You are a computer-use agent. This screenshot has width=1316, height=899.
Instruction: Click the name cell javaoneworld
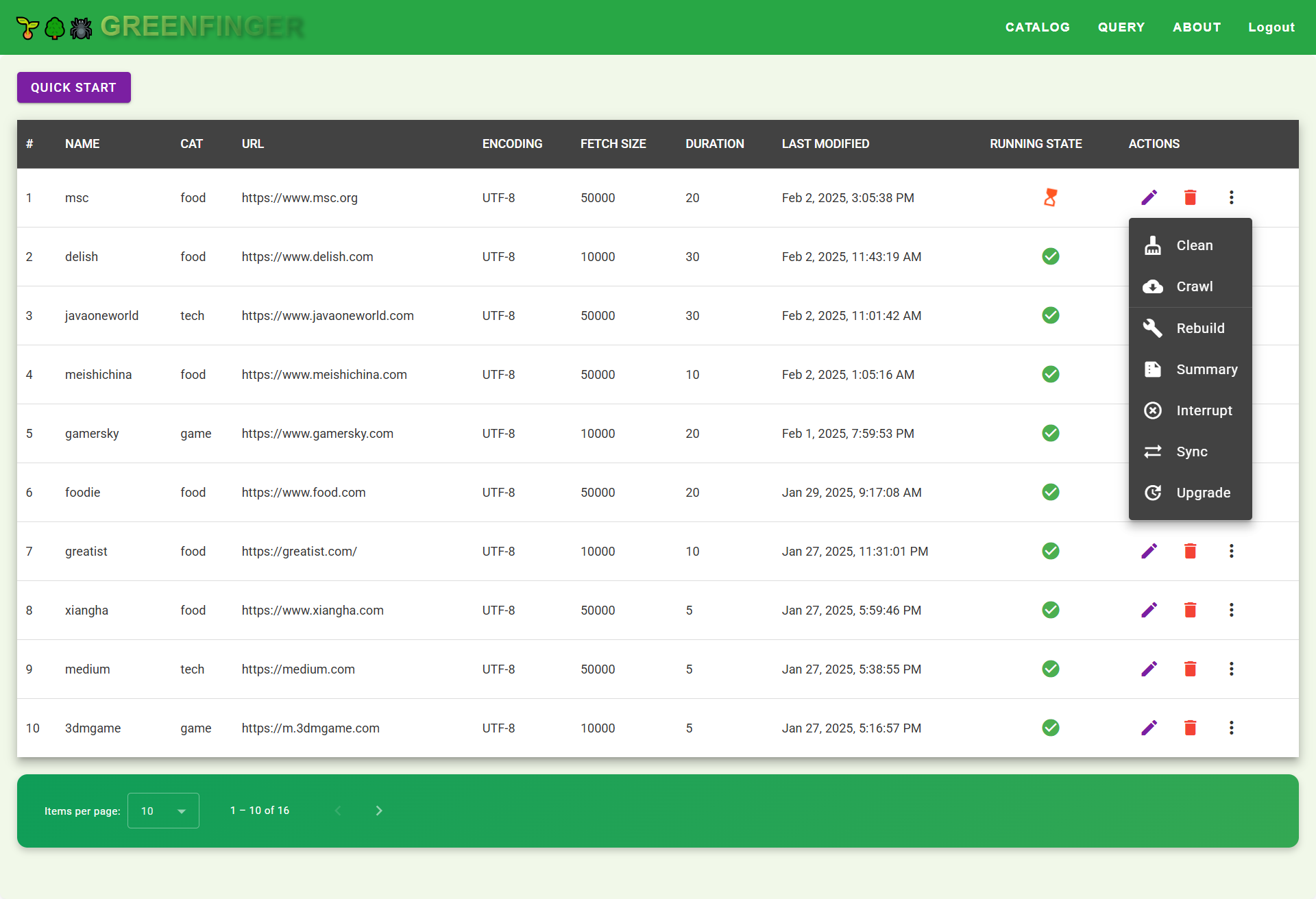point(101,316)
